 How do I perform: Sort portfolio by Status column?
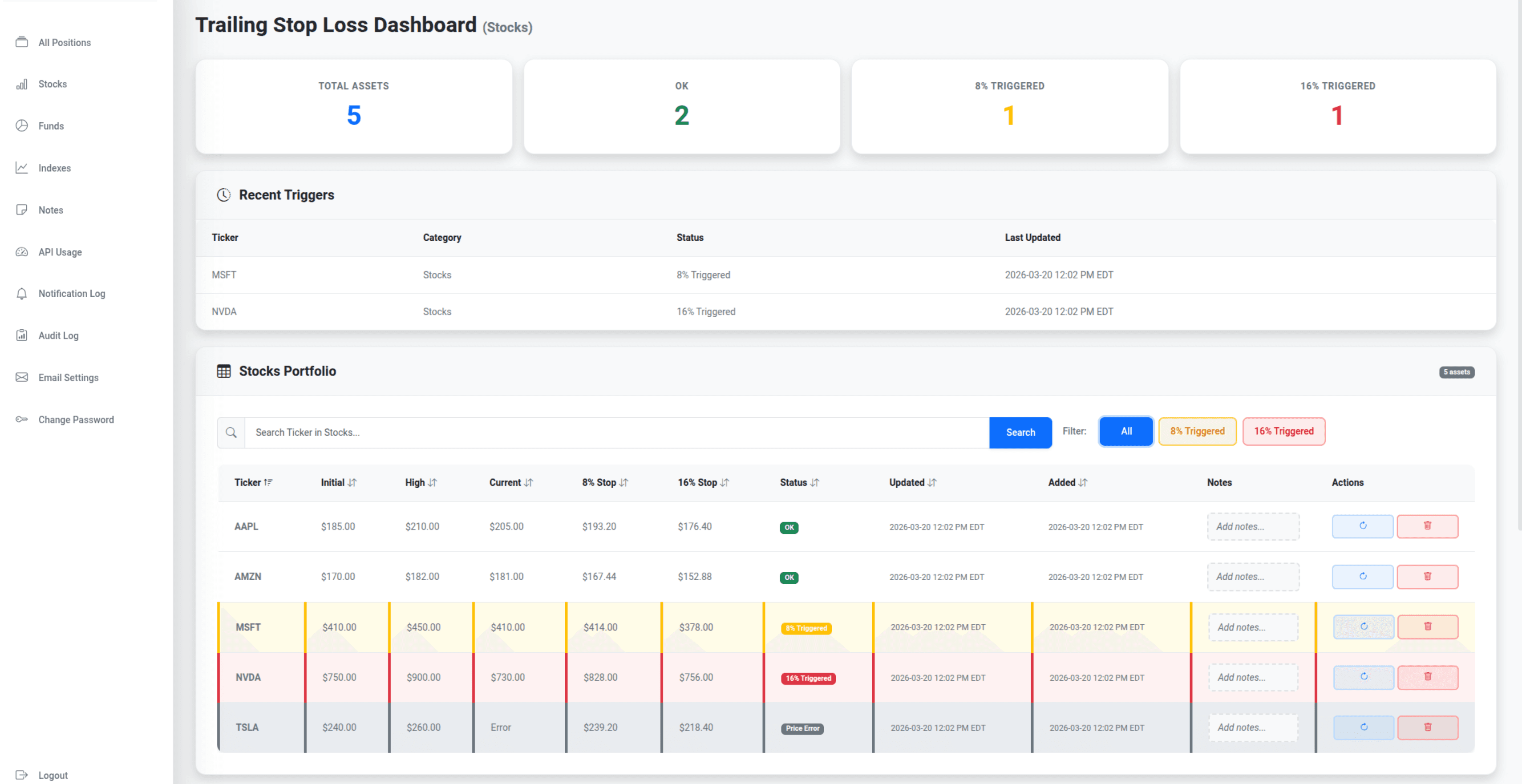(x=798, y=482)
